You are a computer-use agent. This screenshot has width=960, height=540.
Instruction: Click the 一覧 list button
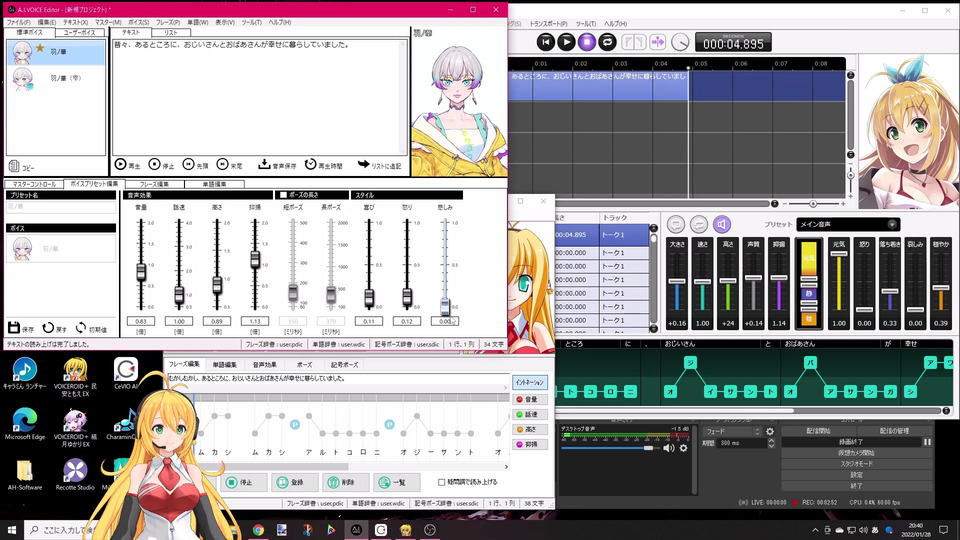[x=396, y=482]
